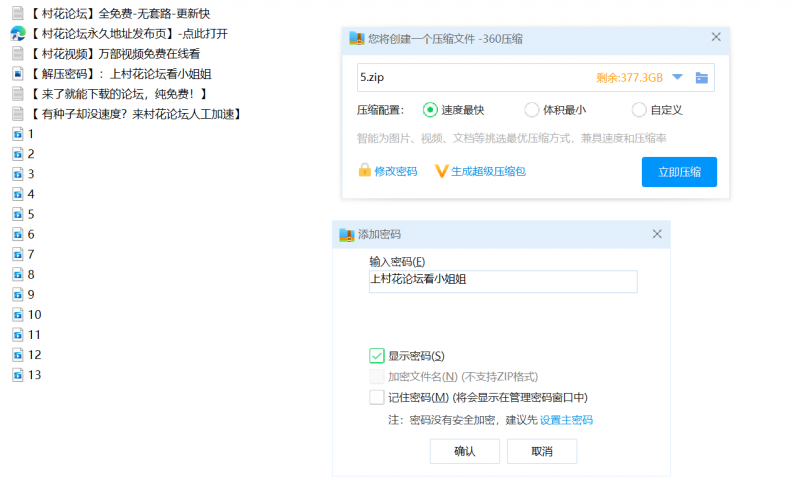Click the 添加密码 dialog title icon
800x494 pixels.
point(347,234)
